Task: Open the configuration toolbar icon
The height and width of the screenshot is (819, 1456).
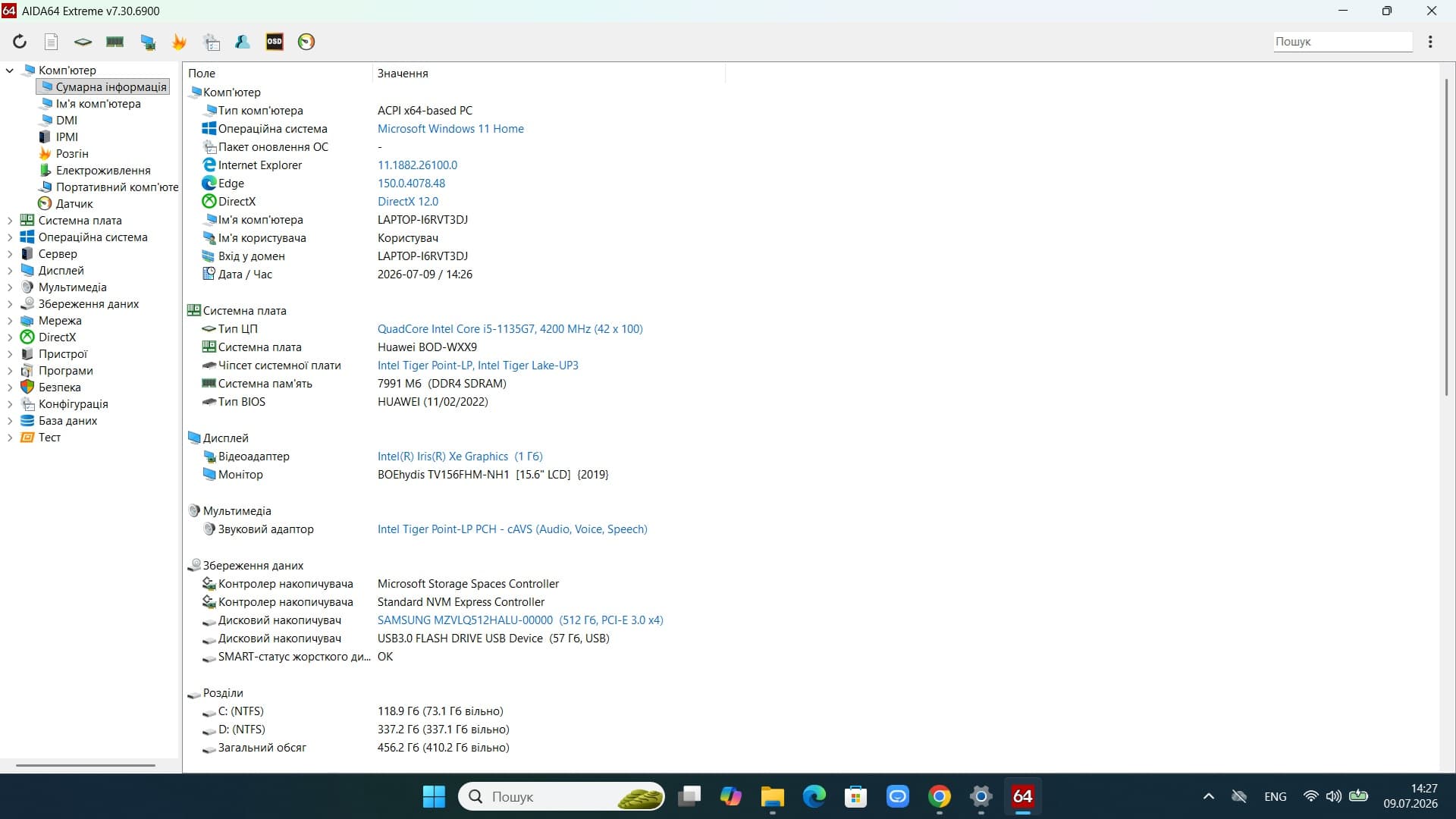Action: [x=212, y=42]
